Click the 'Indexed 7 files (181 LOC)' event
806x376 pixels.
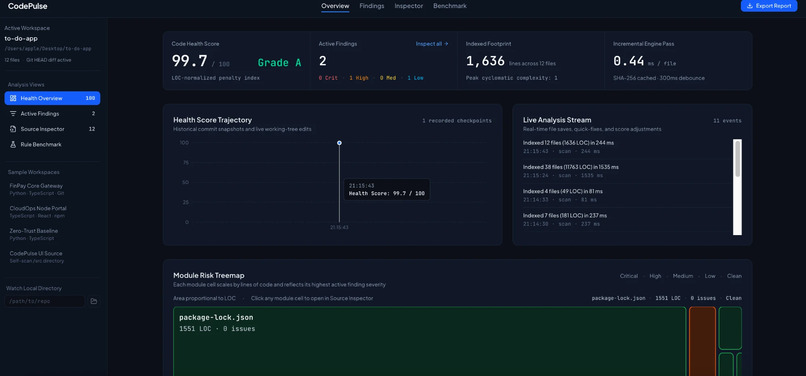(x=564, y=215)
